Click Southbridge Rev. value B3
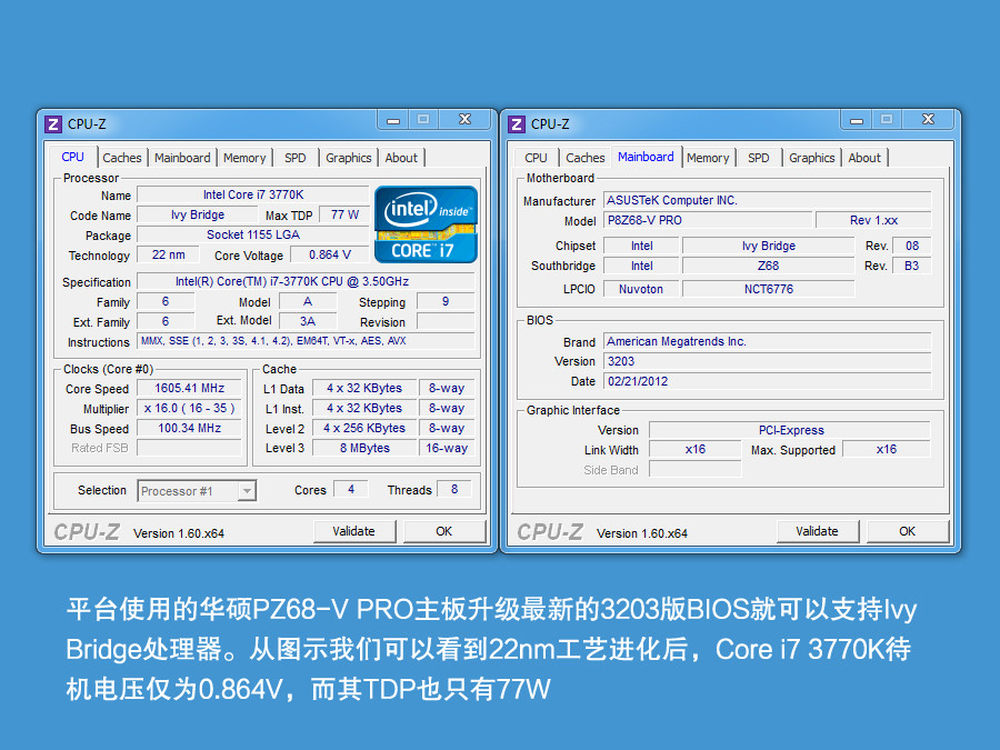1000x750 pixels. [911, 266]
